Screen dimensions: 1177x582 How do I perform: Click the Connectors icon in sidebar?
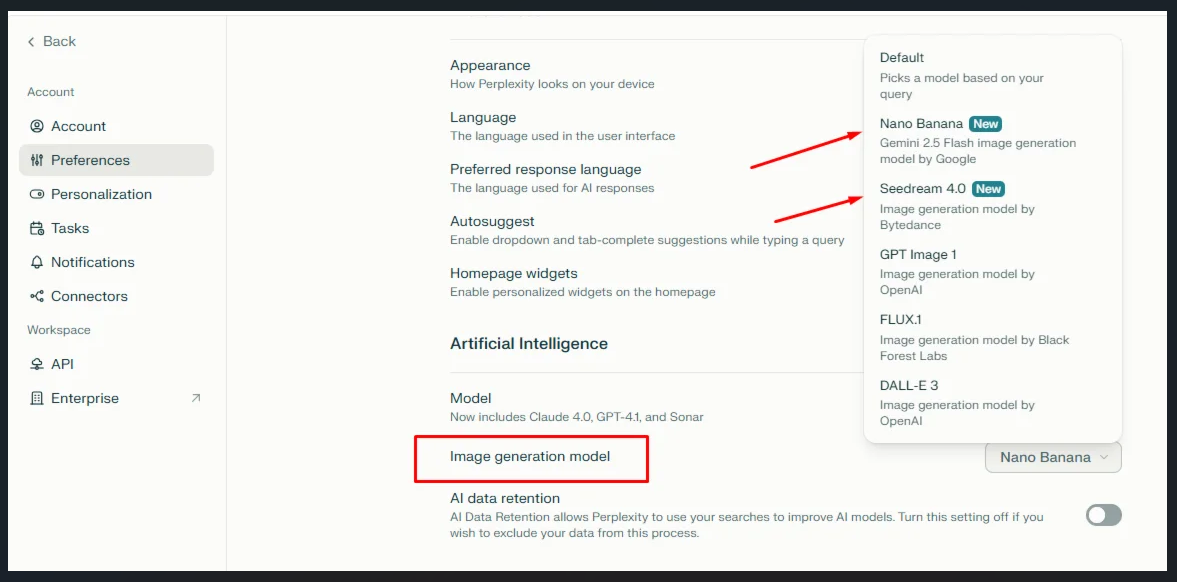tap(37, 296)
